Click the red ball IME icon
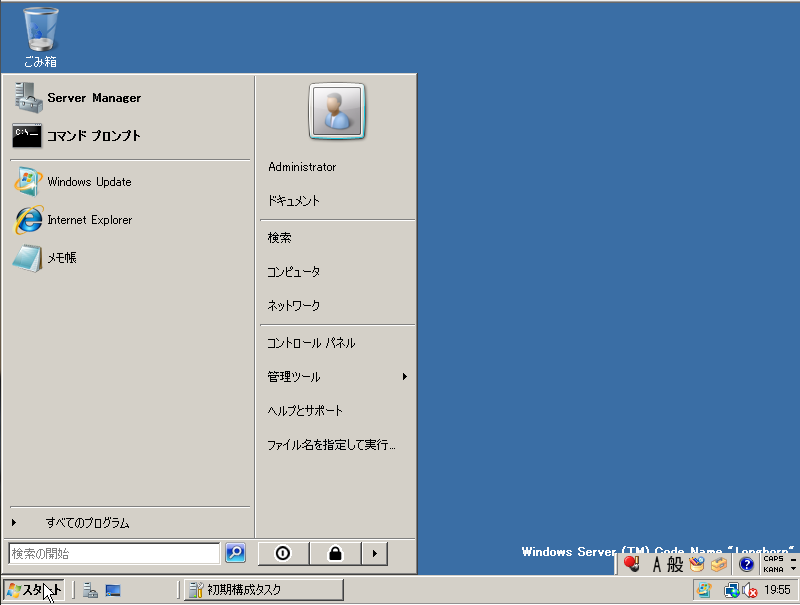Screen dimensions: 800x605 pyautogui.click(x=632, y=564)
